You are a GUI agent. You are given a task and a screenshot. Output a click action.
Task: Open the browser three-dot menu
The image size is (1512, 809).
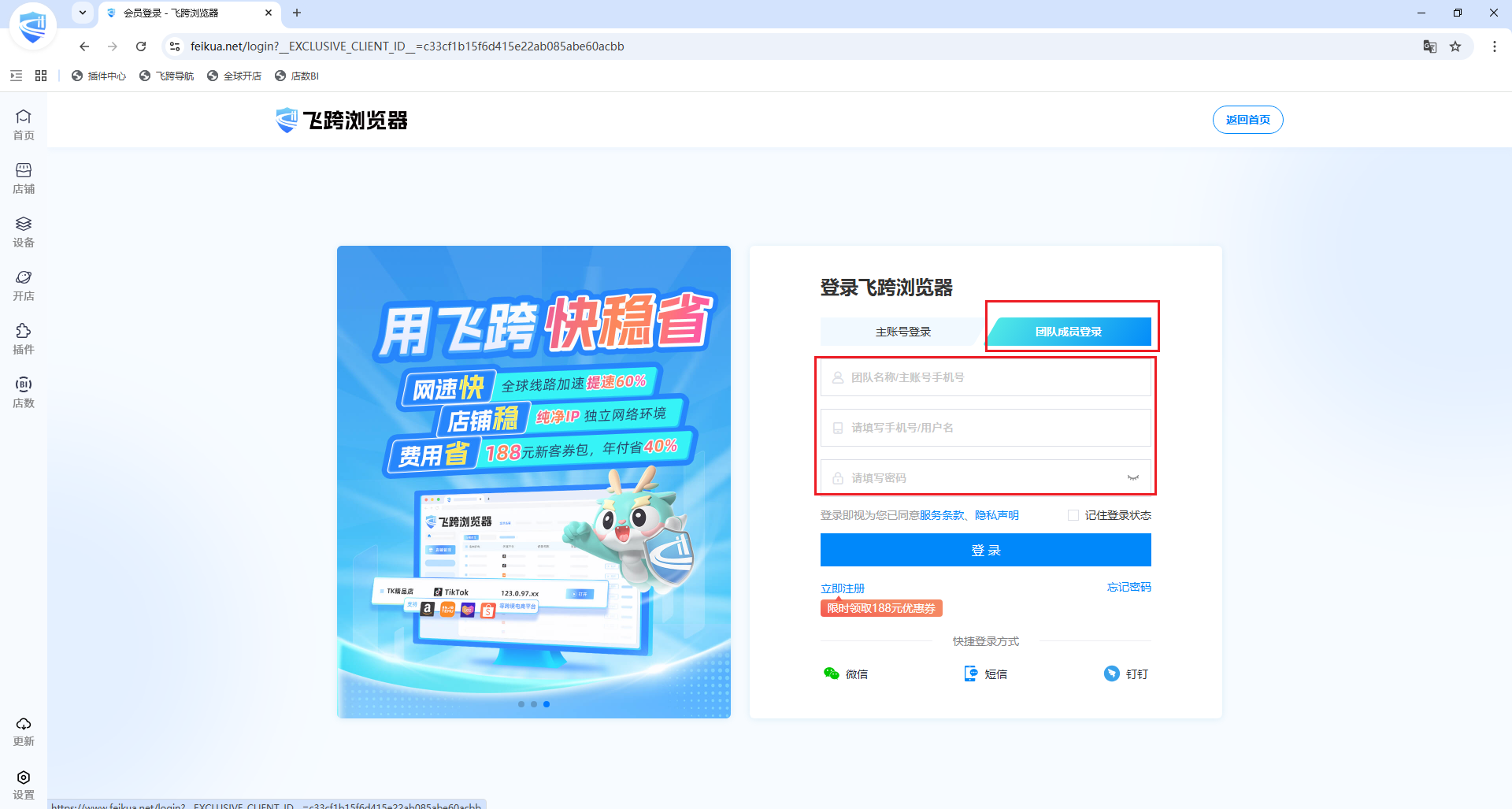click(1495, 46)
